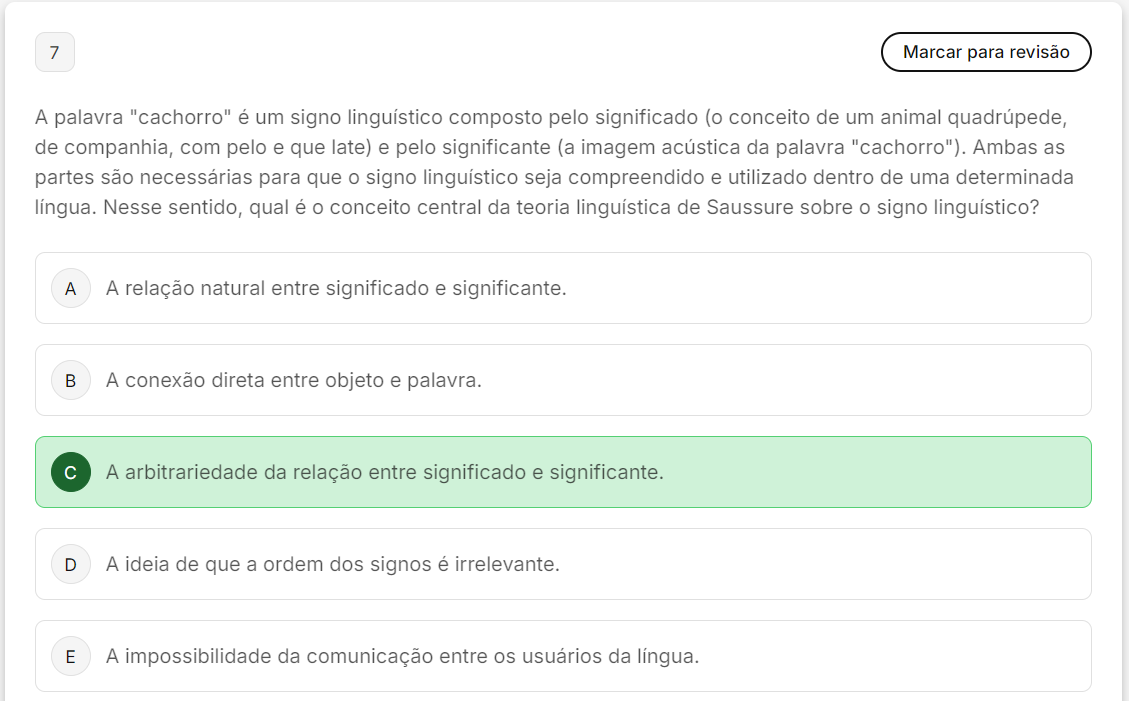Choose answer 'A conexão direta entre objeto e palavra'
Screen dimensions: 1129x701
[293, 381]
